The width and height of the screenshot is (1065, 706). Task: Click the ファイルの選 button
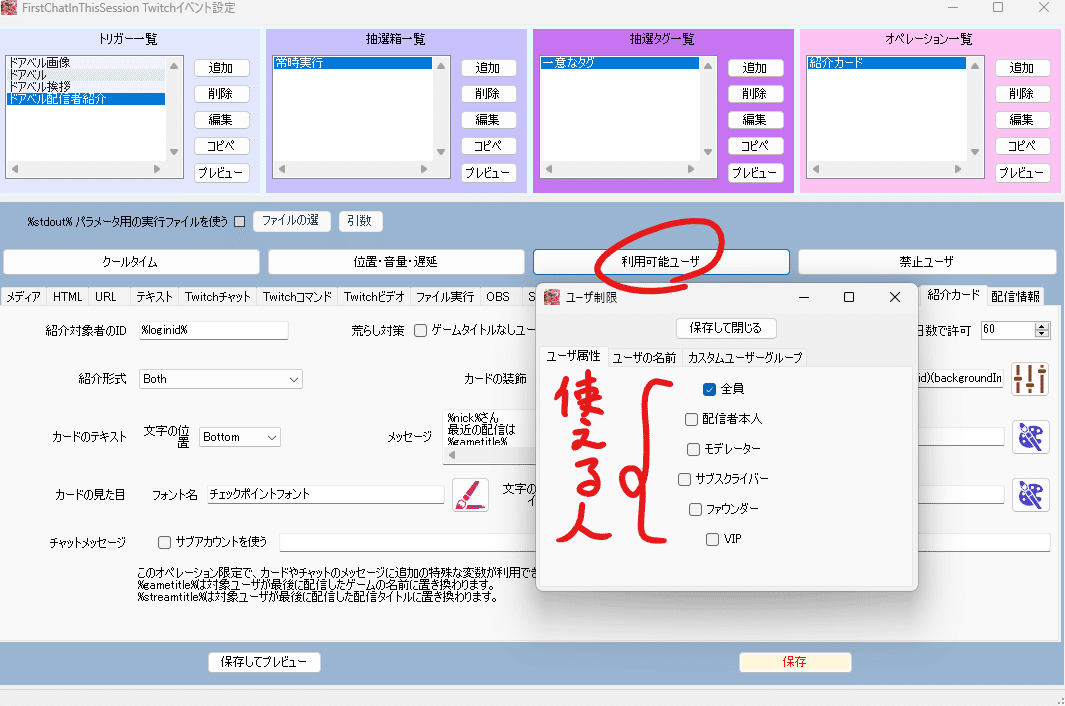coord(291,221)
